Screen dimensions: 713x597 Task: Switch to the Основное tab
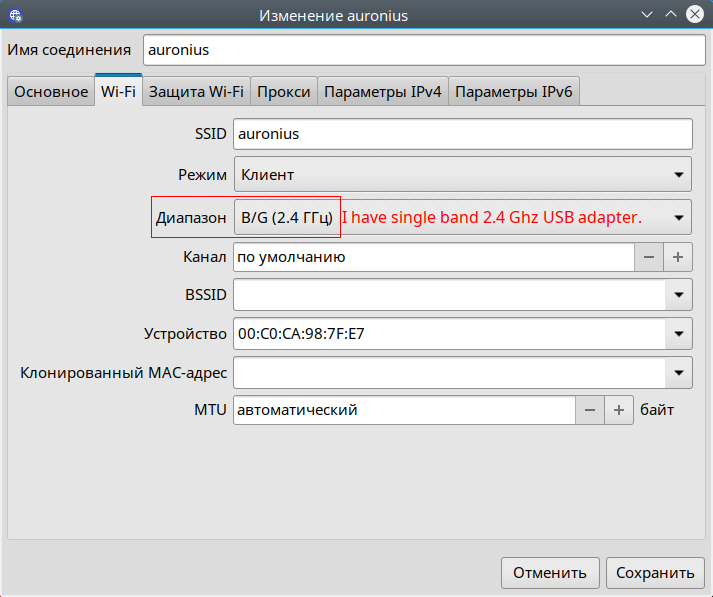point(51,92)
